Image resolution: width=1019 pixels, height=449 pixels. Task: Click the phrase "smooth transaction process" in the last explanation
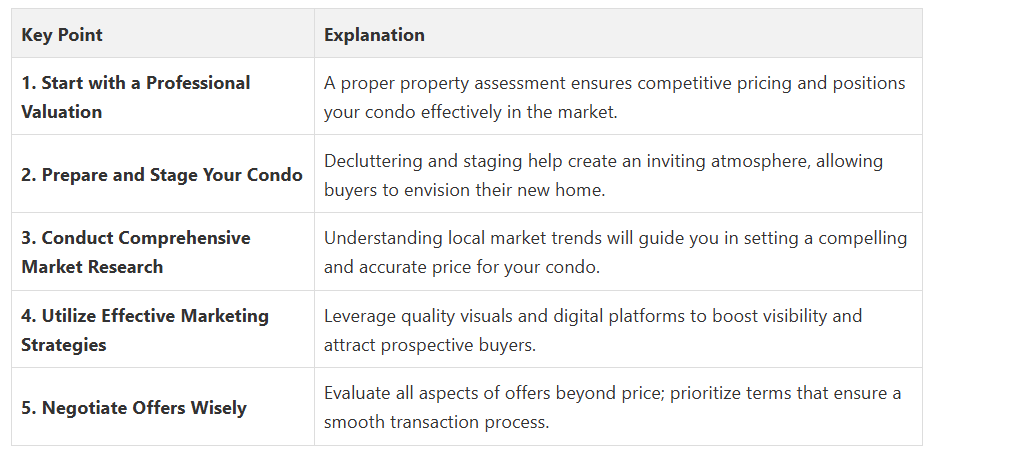point(437,422)
